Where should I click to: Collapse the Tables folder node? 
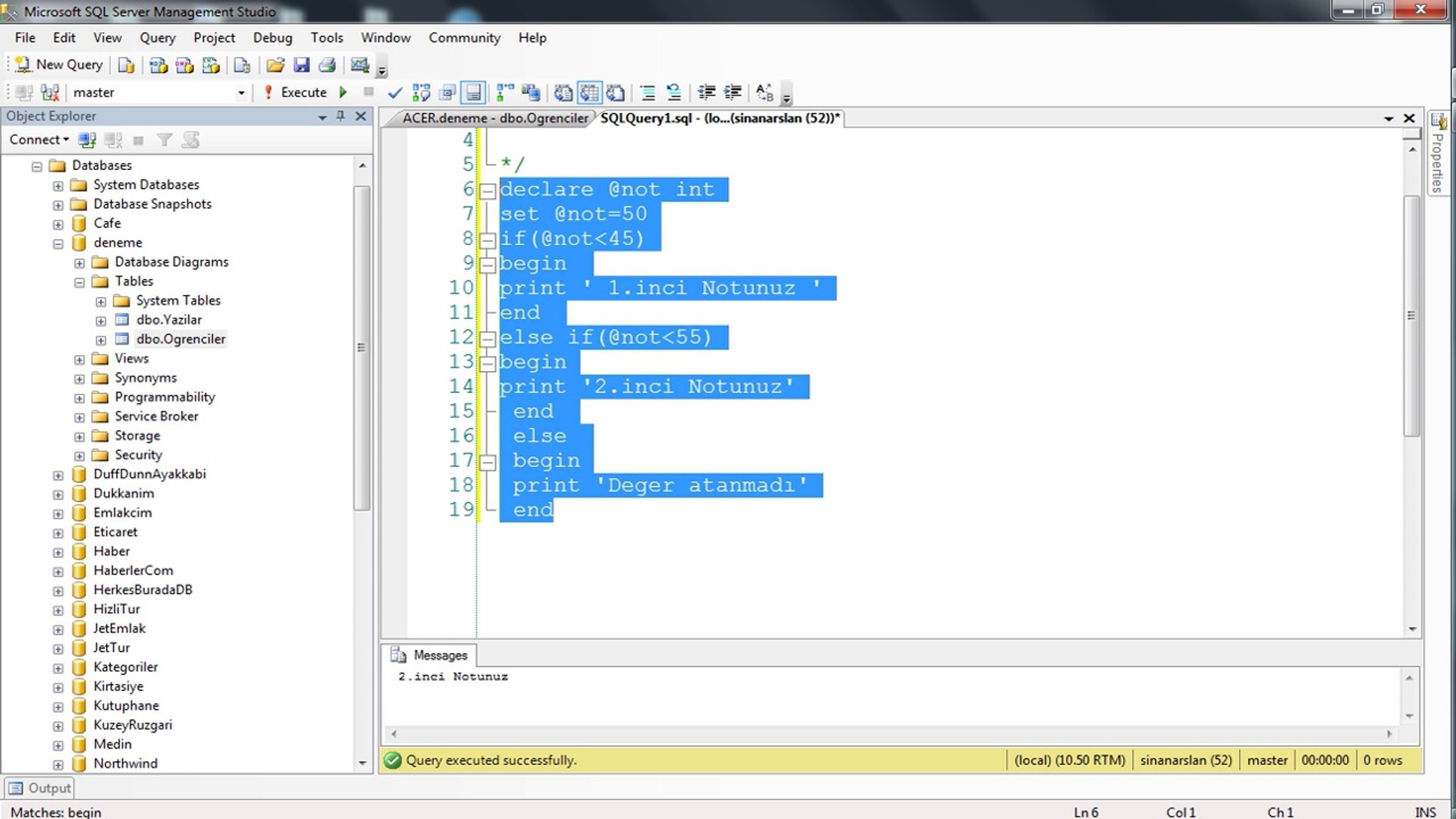tap(79, 282)
